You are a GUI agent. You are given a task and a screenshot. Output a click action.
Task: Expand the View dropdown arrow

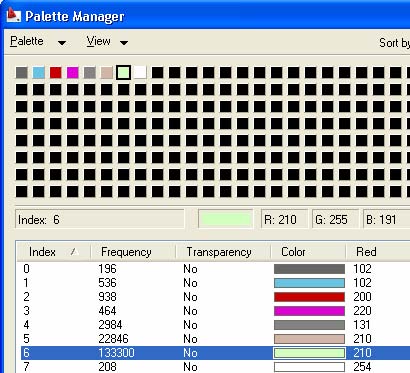coord(124,43)
